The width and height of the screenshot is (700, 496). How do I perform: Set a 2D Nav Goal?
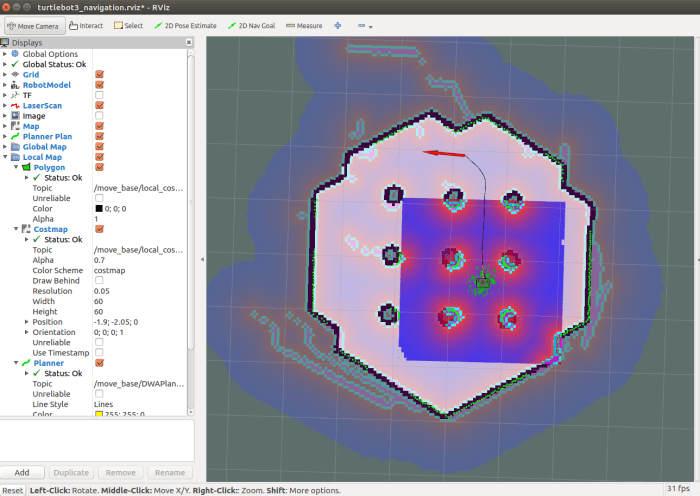point(251,26)
